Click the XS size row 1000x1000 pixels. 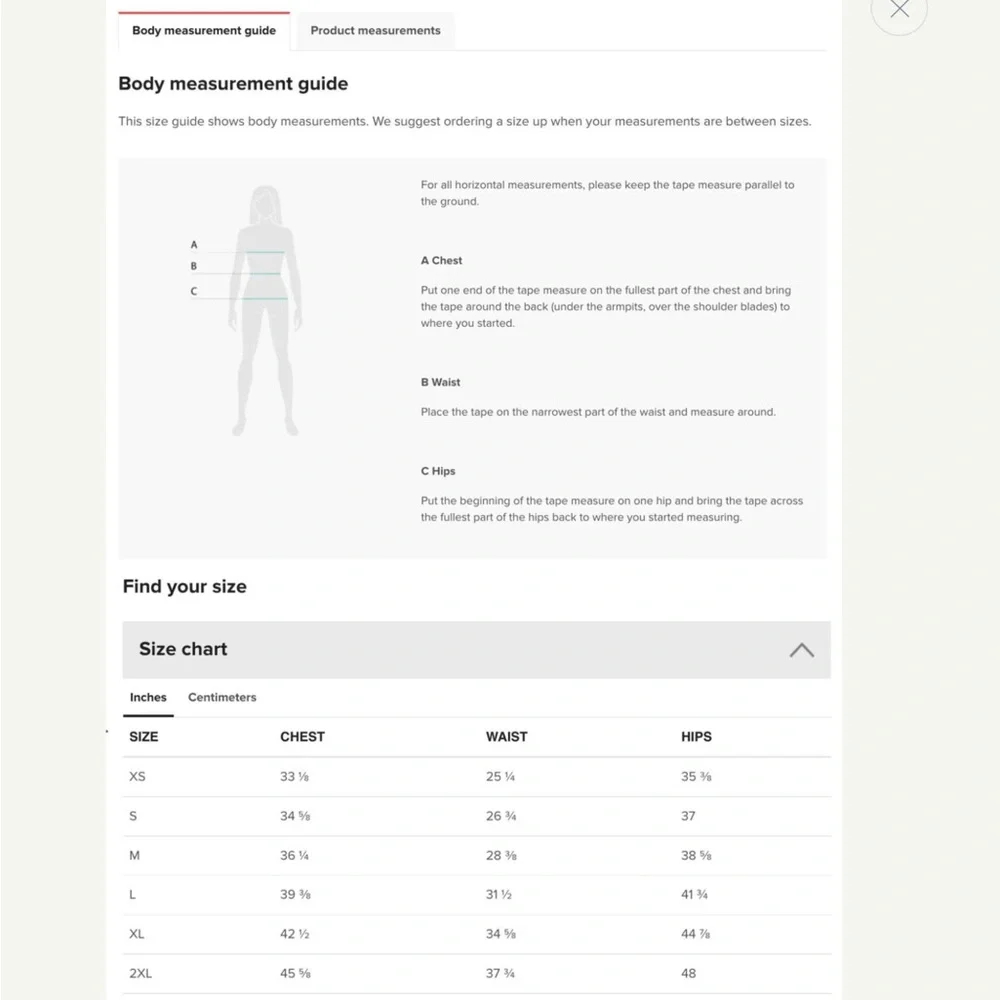tap(476, 777)
